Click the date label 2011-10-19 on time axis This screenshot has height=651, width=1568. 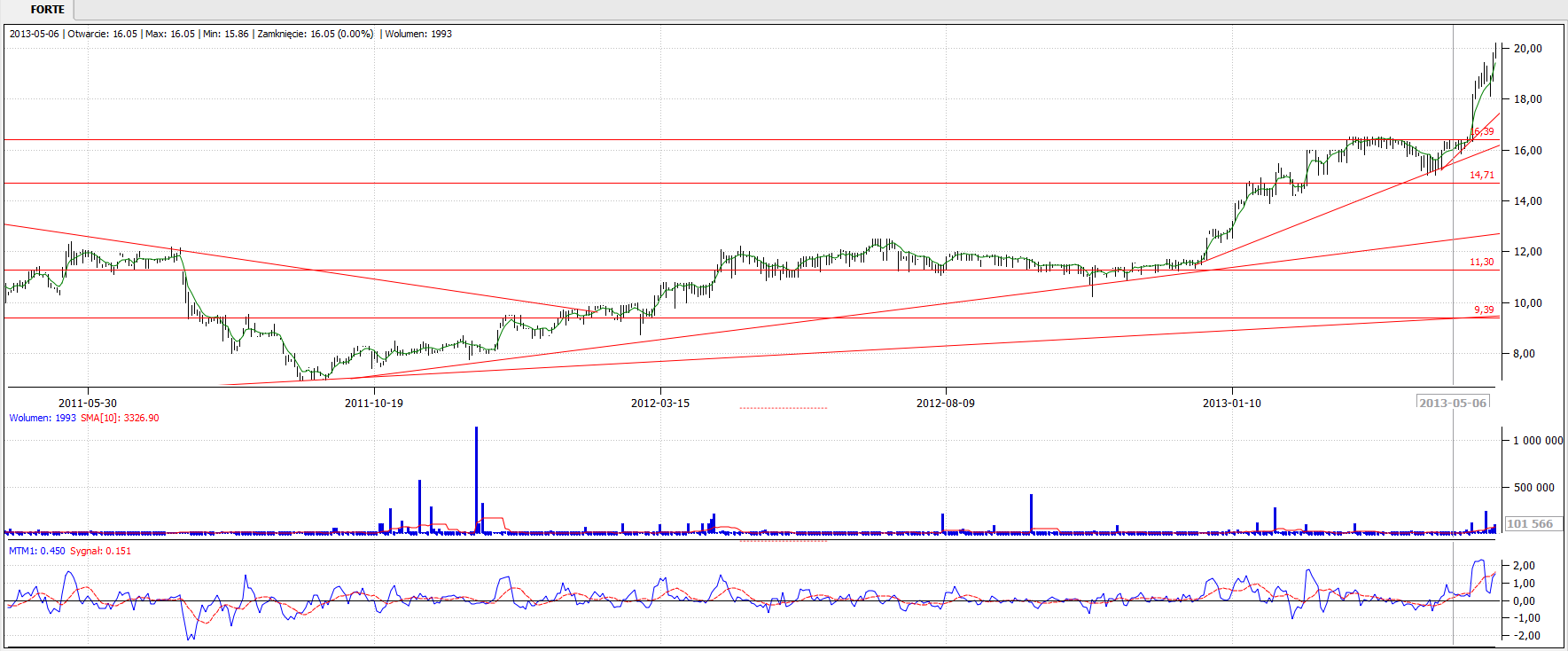tap(374, 404)
